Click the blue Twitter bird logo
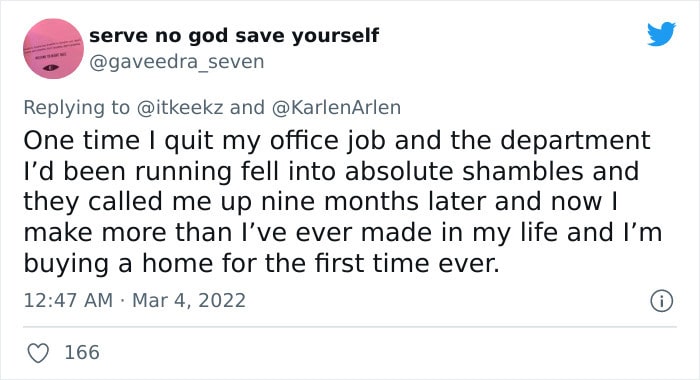This screenshot has height=380, width=700. (661, 34)
